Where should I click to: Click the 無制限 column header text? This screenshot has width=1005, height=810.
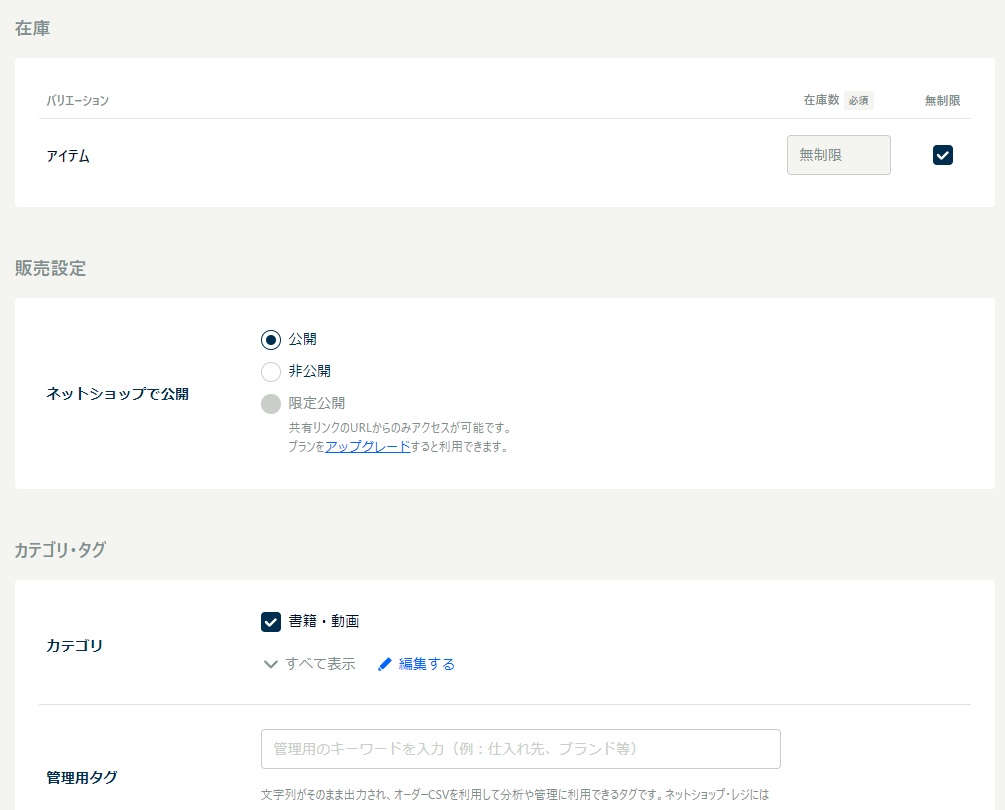pyautogui.click(x=942, y=100)
